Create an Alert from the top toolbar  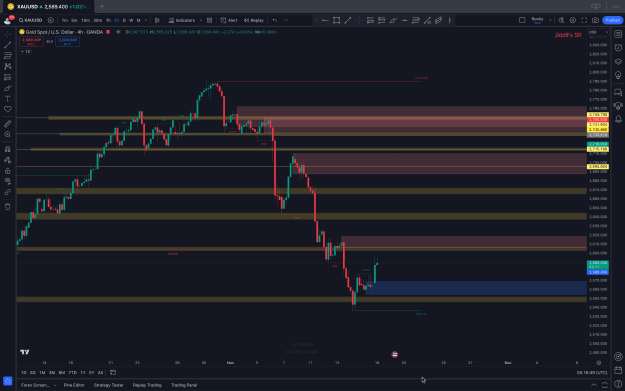click(229, 20)
